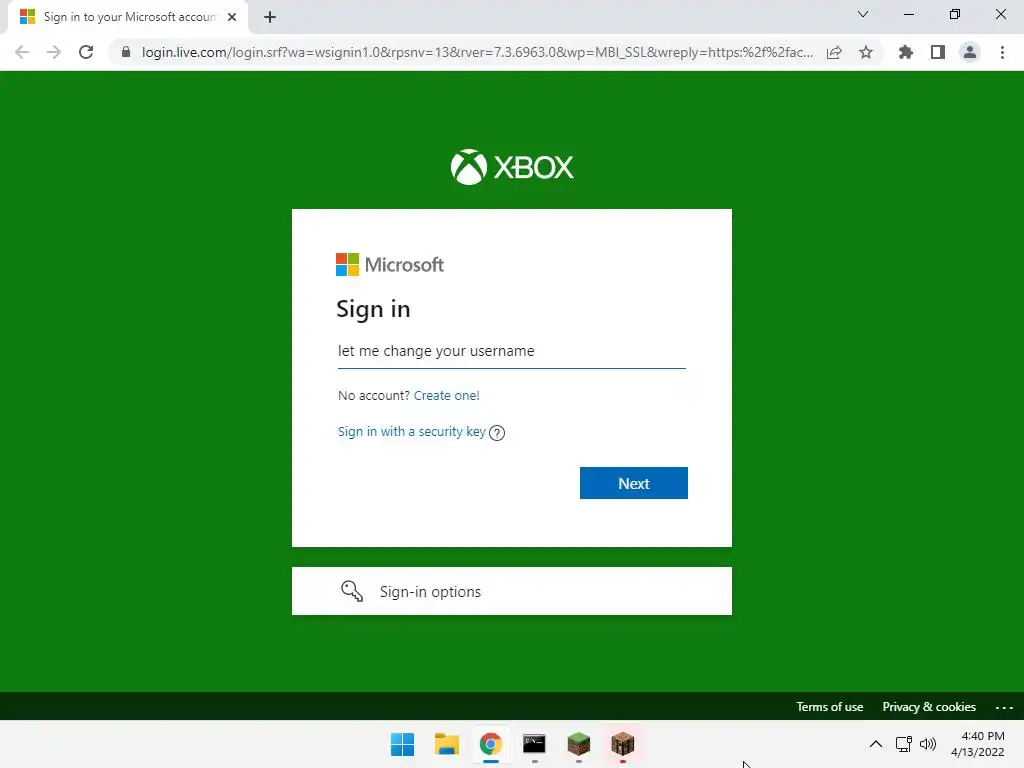Reload the login page
1024x768 pixels.
[86, 52]
